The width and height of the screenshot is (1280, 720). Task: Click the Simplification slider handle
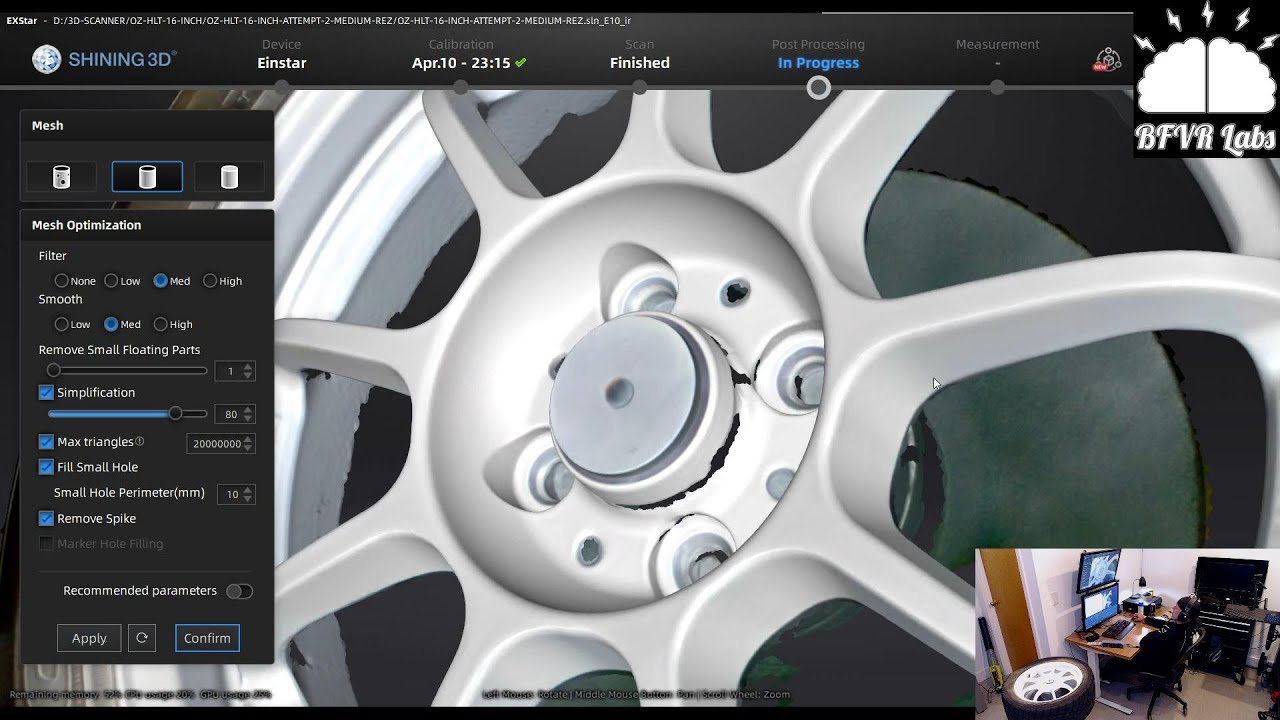click(x=176, y=413)
